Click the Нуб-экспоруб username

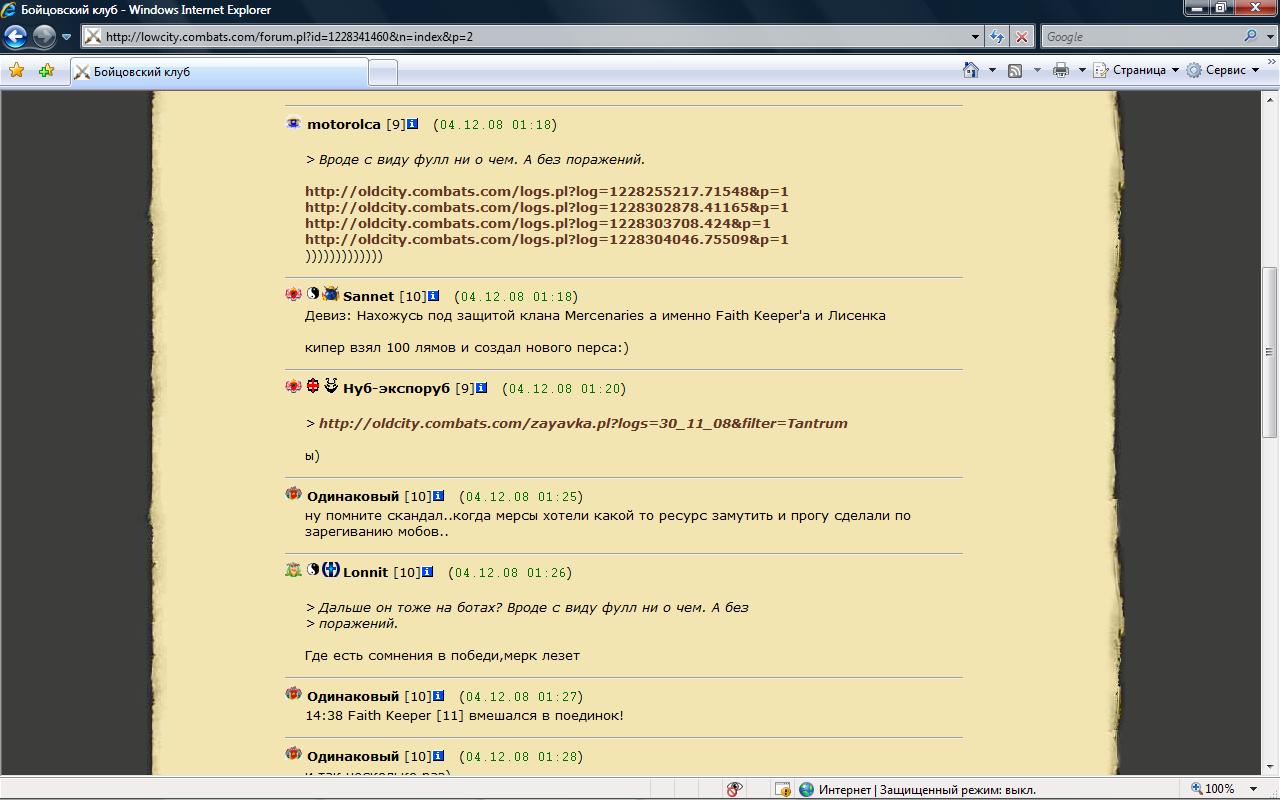(397, 388)
